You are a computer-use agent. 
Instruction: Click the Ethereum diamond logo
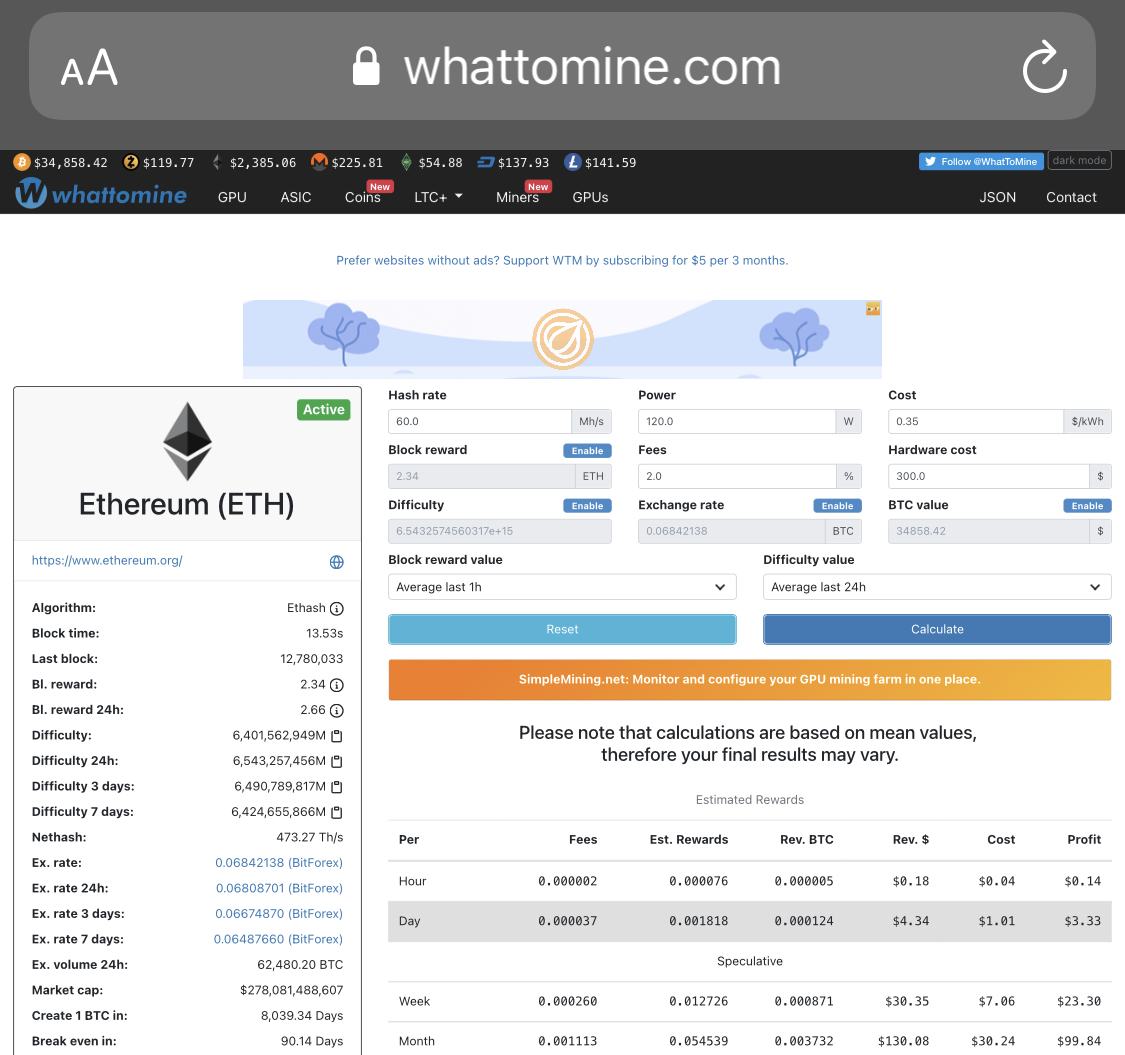click(187, 441)
